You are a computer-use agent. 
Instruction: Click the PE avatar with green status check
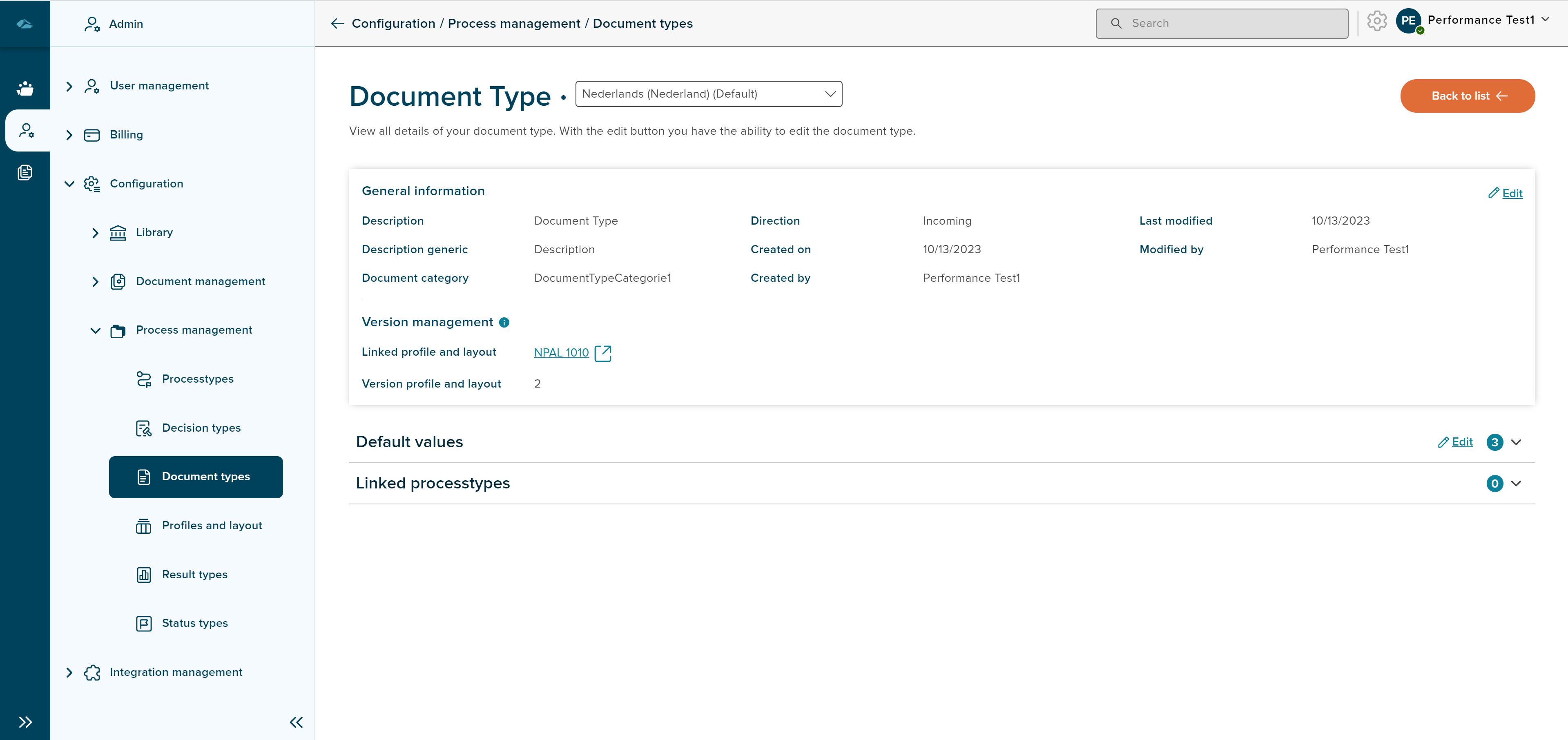(1409, 21)
